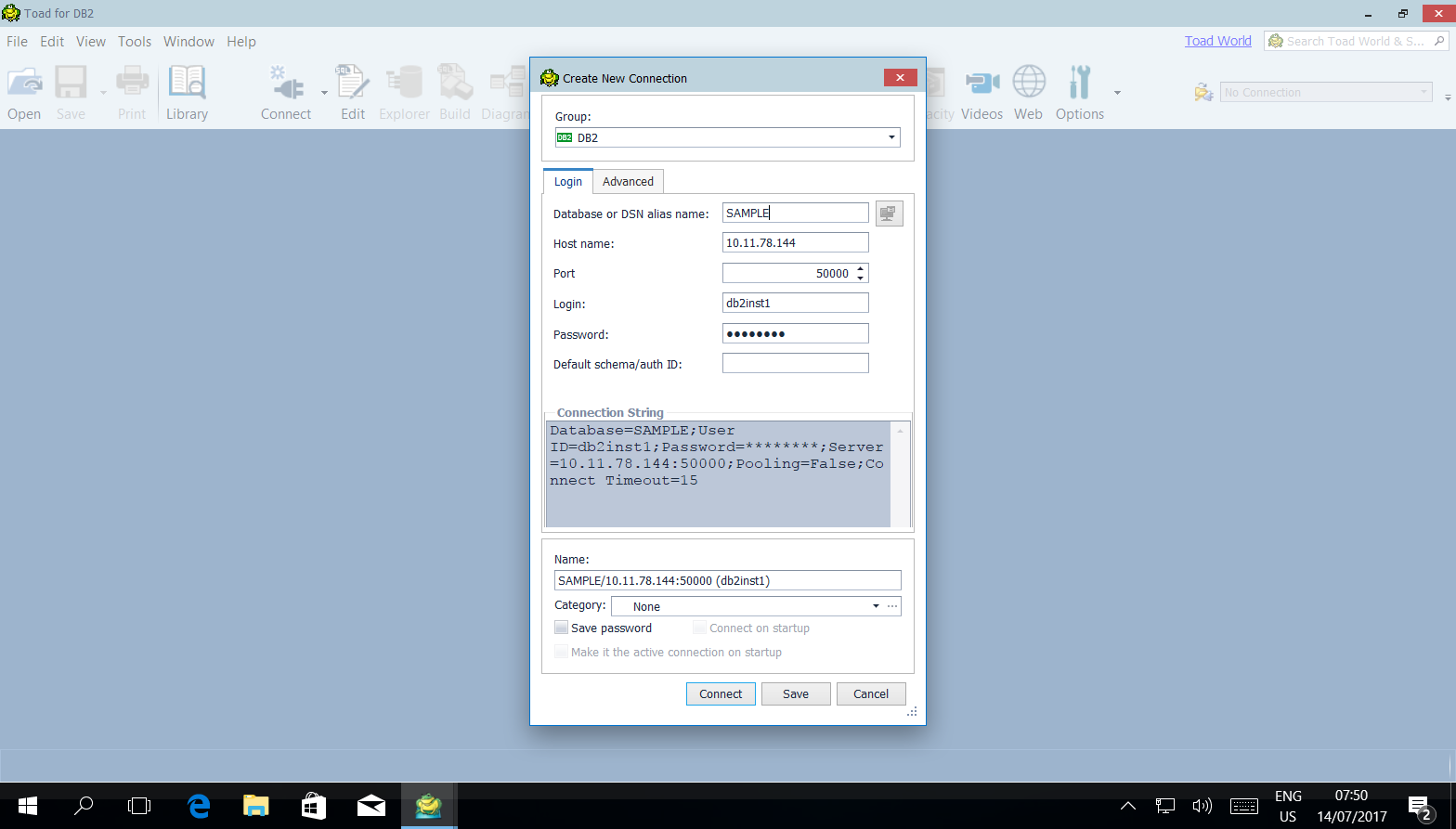Open the Connect toolbar dropdown arrow

[x=324, y=93]
